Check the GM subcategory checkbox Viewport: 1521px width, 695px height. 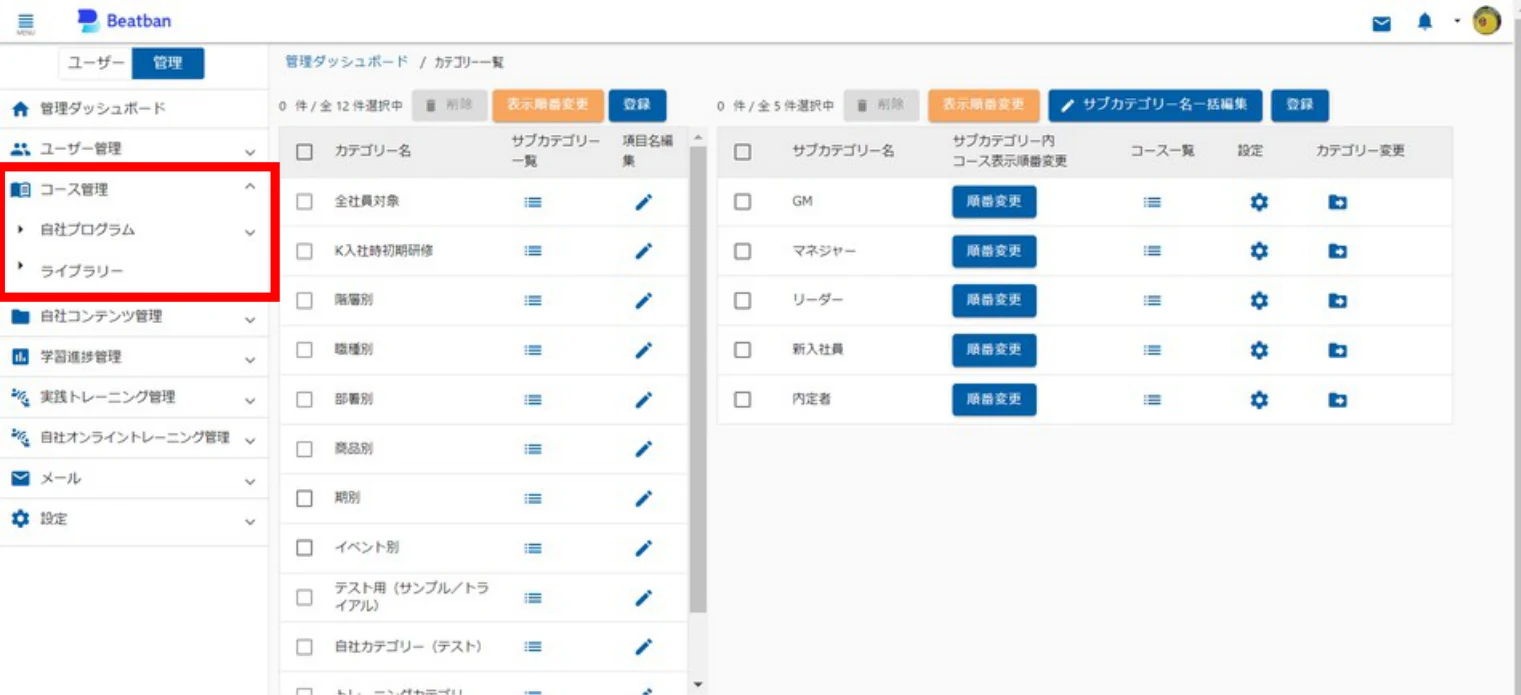click(x=742, y=202)
